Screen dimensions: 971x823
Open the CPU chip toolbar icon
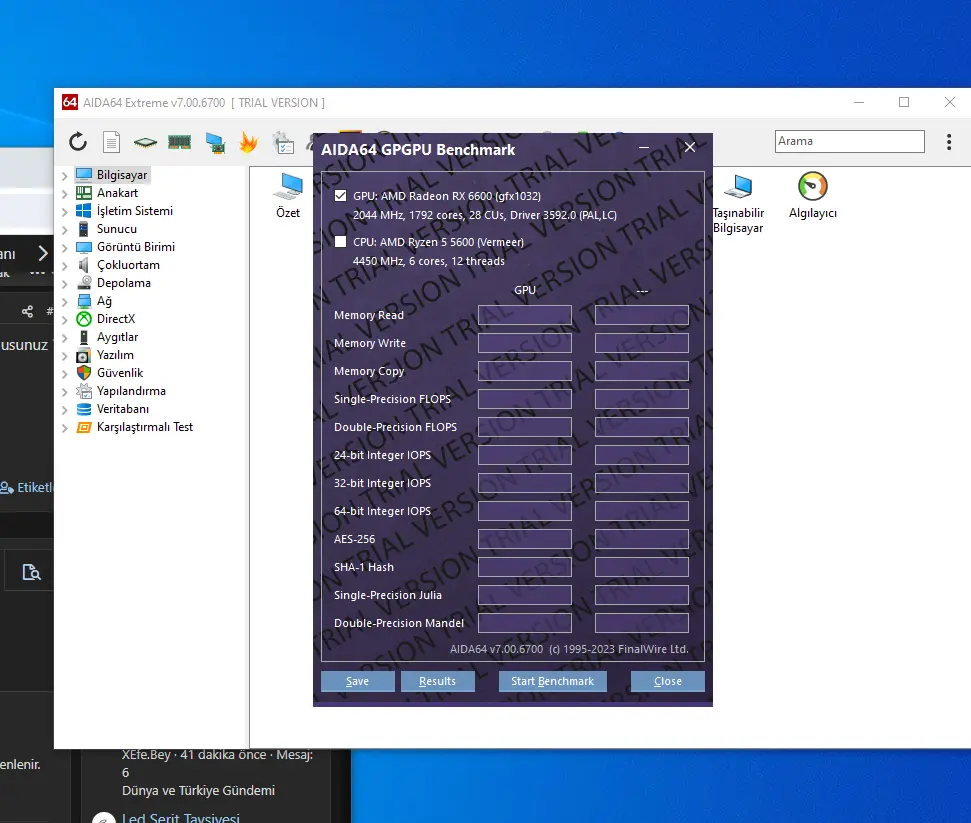point(146,142)
